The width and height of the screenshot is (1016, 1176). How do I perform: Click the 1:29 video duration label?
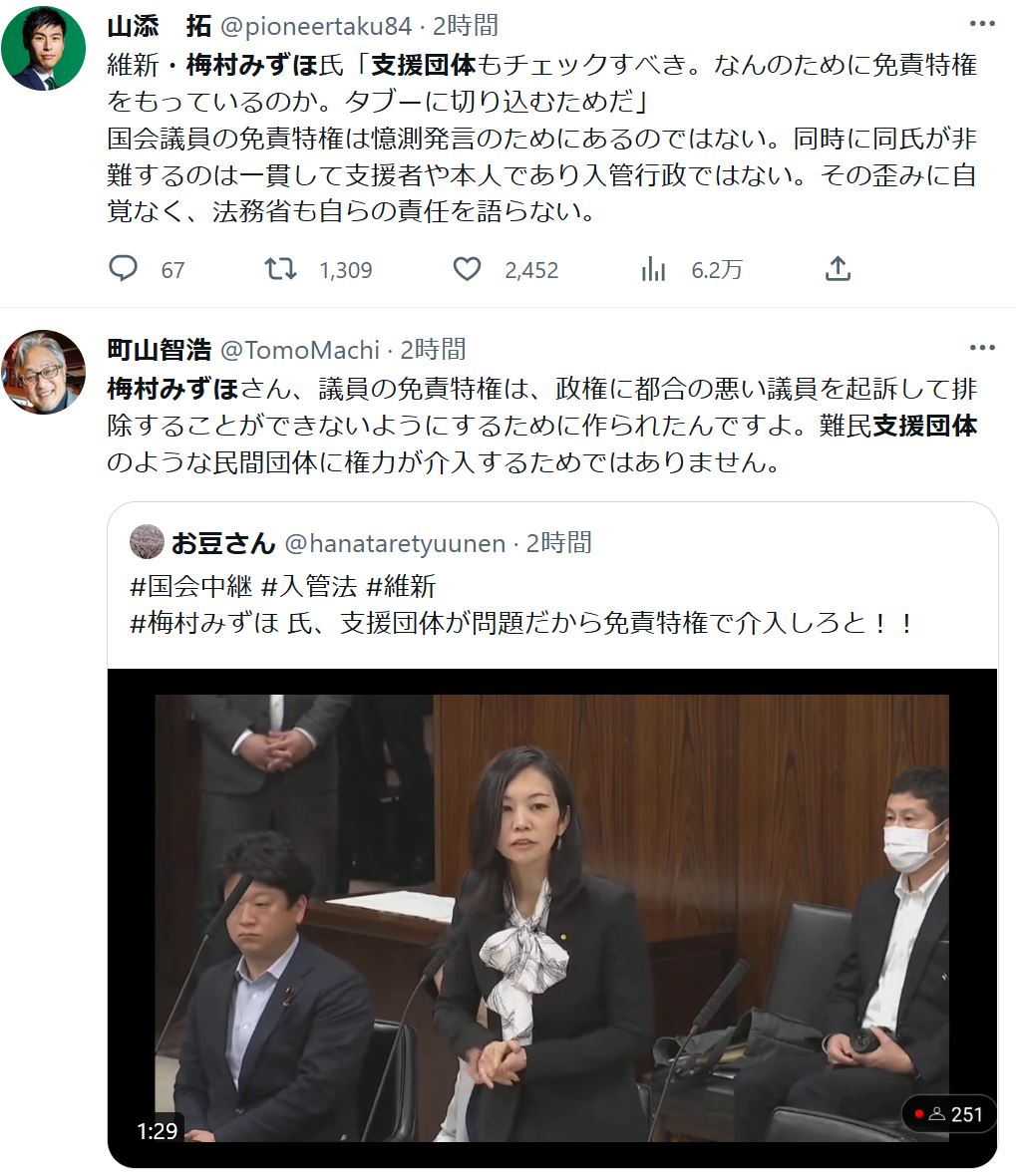pyautogui.click(x=158, y=1130)
